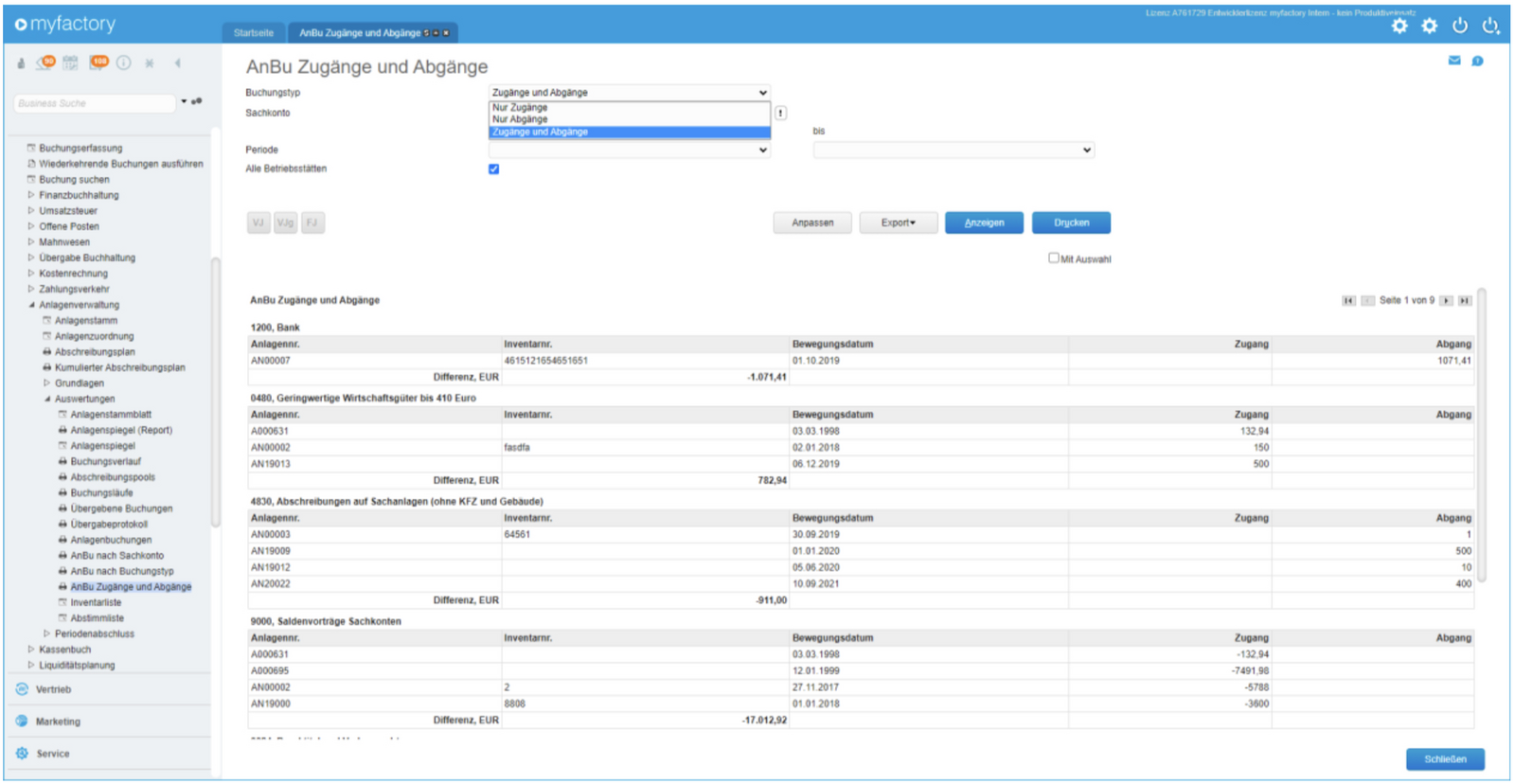The height and width of the screenshot is (784, 1515).
Task: Click the report vertical scrollbar
Action: click(1482, 436)
